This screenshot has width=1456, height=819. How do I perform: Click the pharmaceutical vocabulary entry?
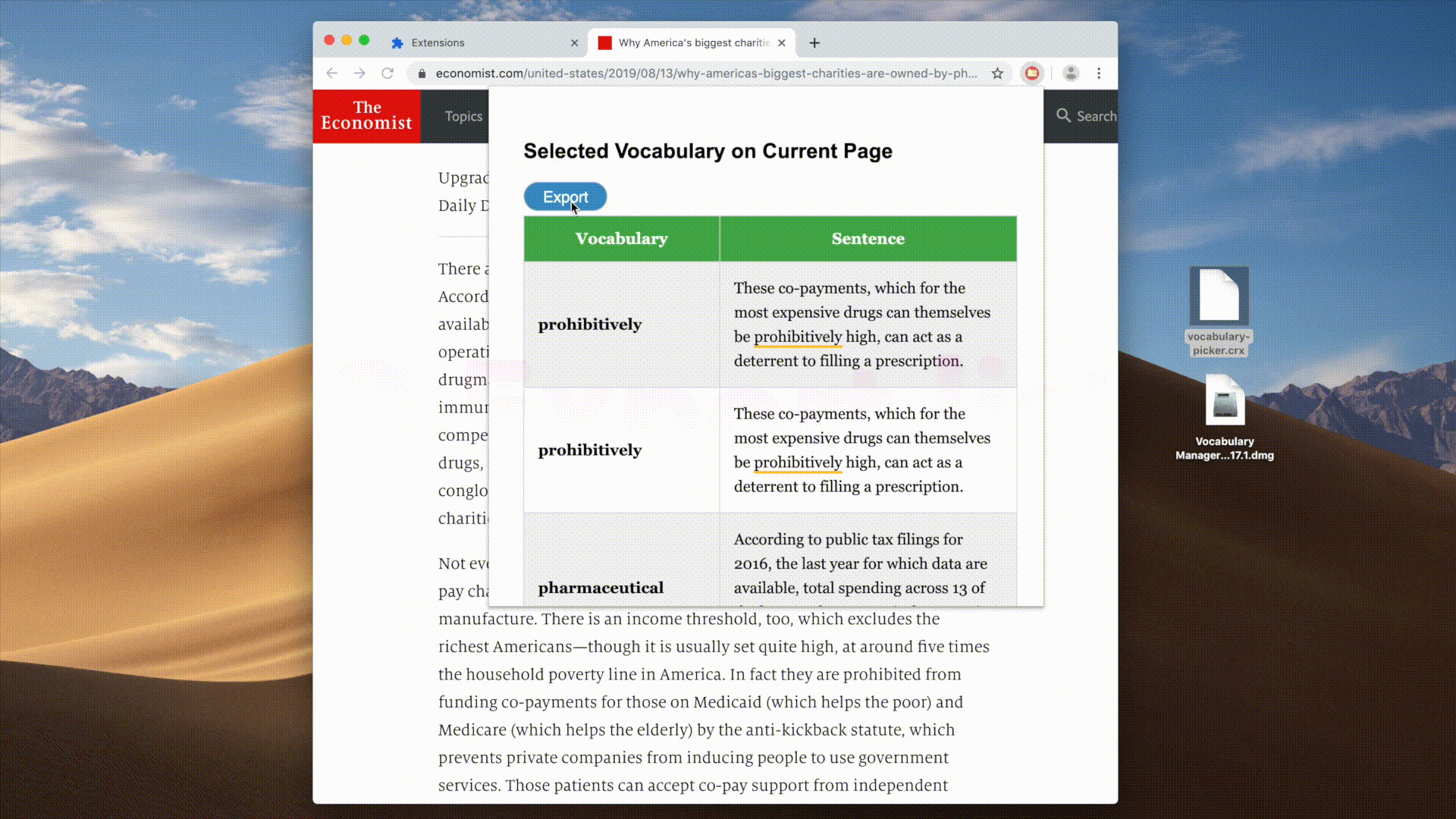click(x=601, y=588)
